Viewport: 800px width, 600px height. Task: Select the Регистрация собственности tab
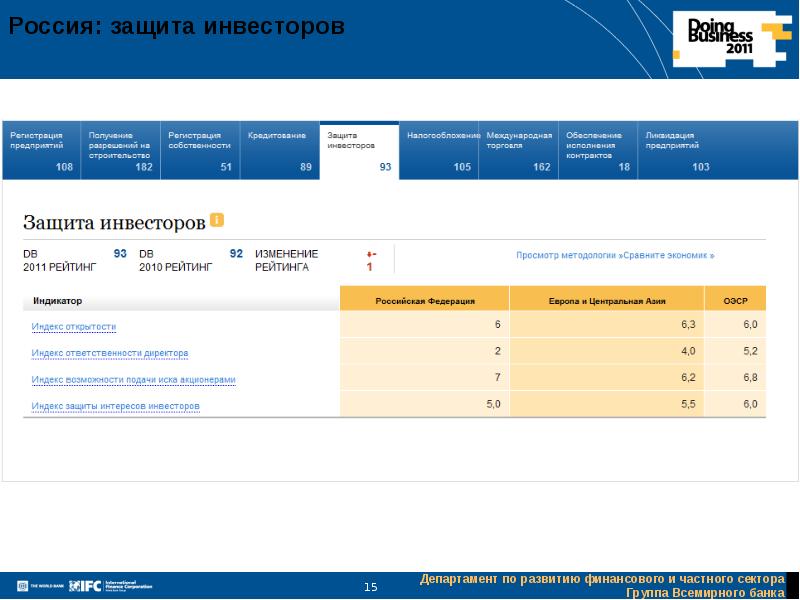[x=199, y=151]
